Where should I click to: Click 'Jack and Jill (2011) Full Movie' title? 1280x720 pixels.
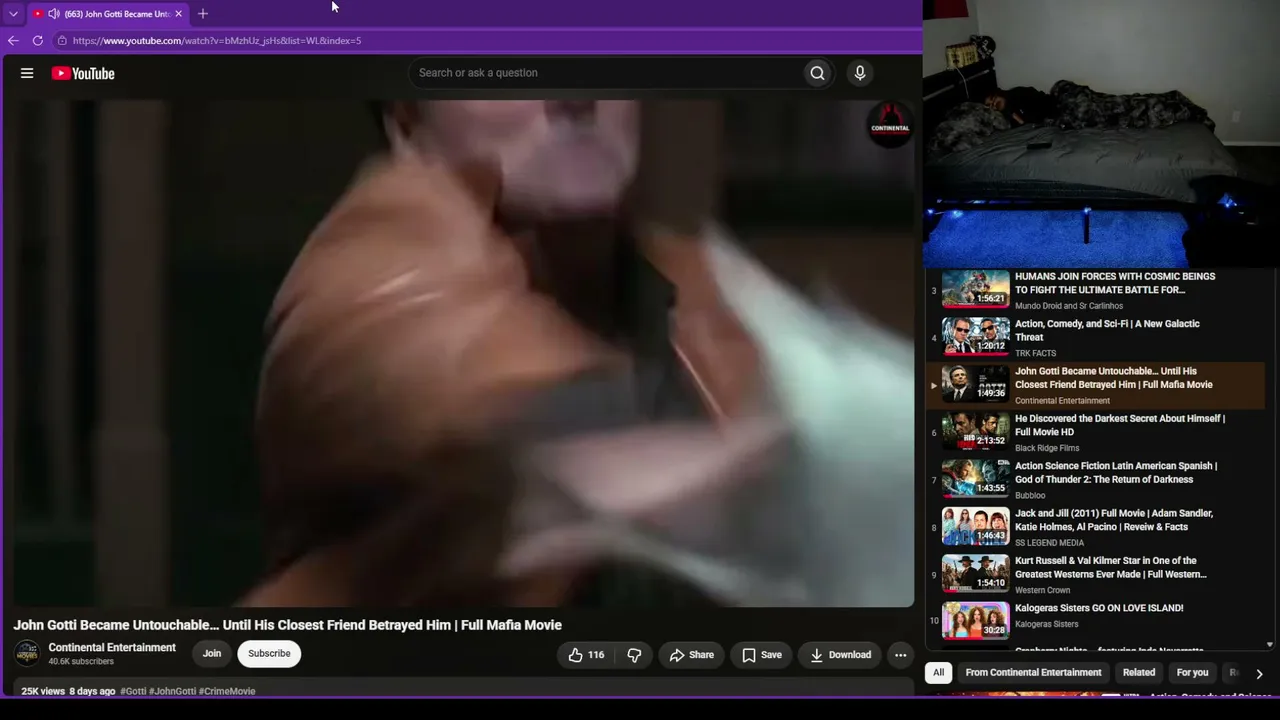coord(1114,520)
